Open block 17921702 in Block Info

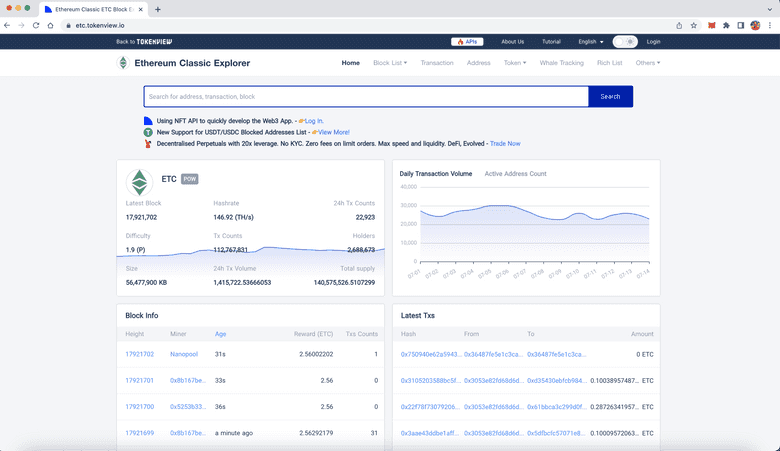pos(139,354)
